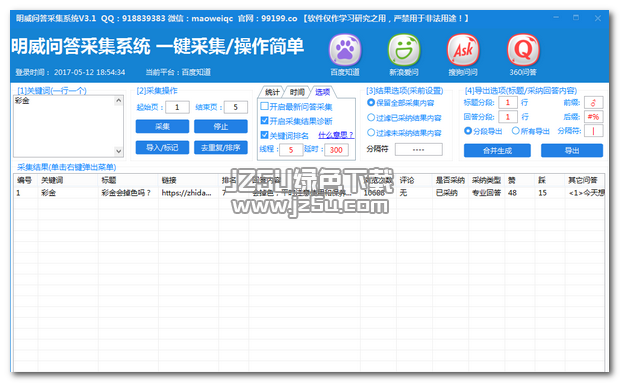
Task: Select the 百度知道 paw platform icon
Action: click(345, 50)
